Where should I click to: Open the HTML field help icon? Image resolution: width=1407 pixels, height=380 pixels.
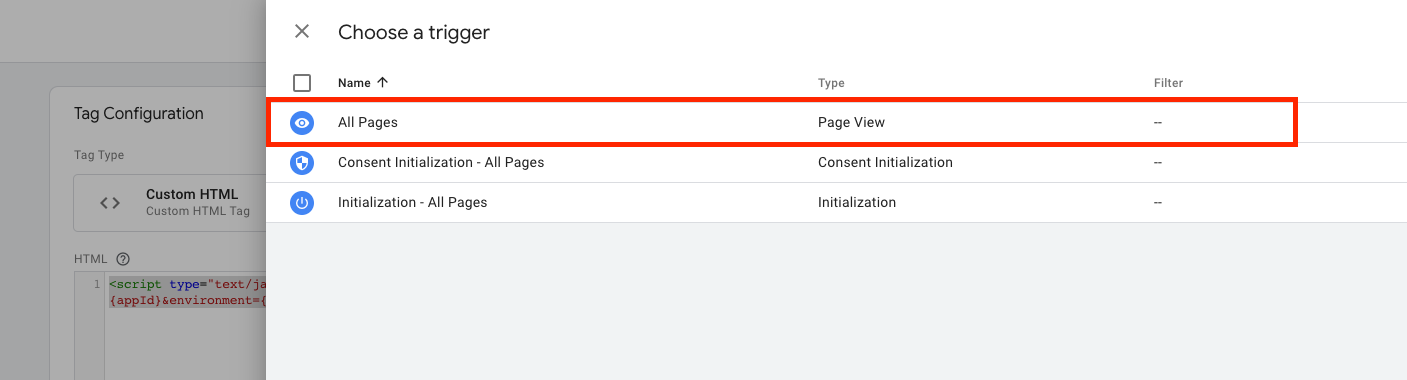[x=124, y=259]
